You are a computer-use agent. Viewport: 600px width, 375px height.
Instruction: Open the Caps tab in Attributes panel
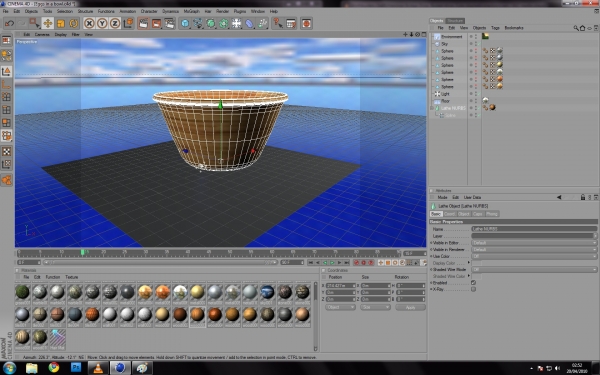tap(478, 214)
